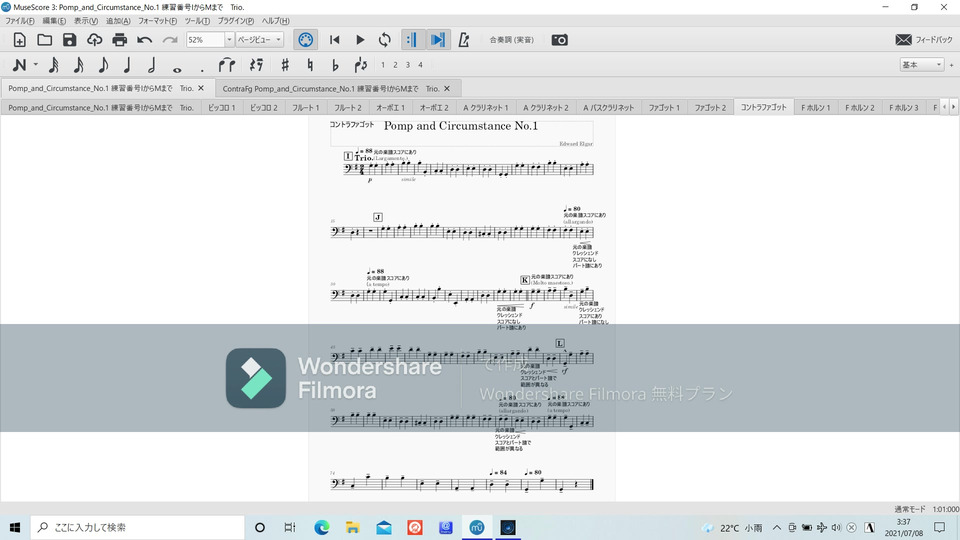Image resolution: width=960 pixels, height=540 pixels.
Task: Click the Windows Start button
Action: click(x=15, y=527)
